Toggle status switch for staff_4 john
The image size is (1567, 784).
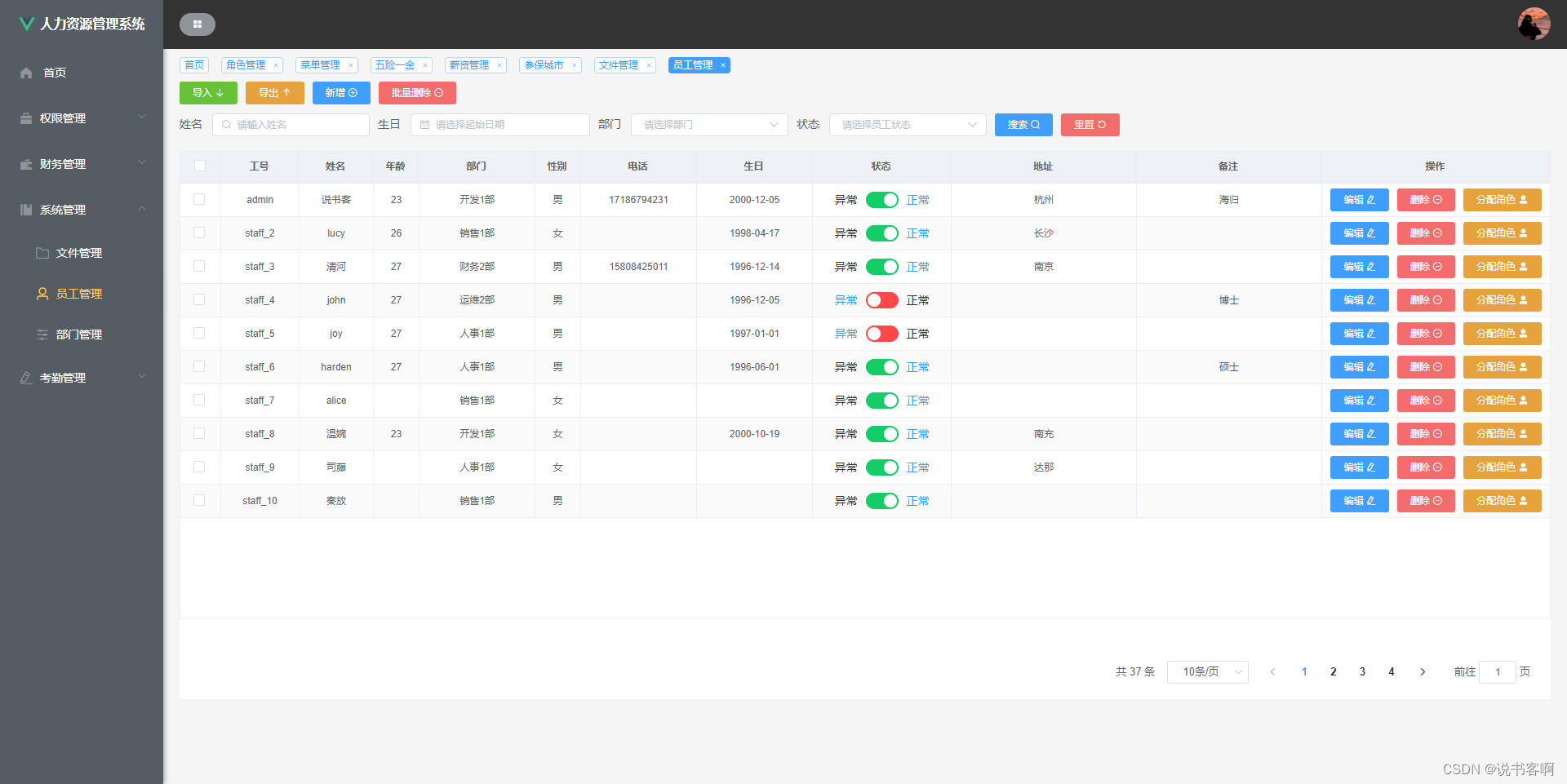point(881,300)
